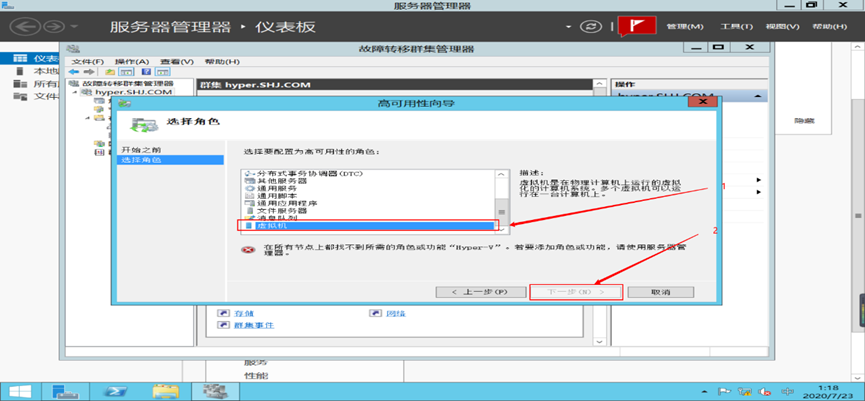Open Server Manager from taskbar
865x401 pixels.
[x=67, y=392]
